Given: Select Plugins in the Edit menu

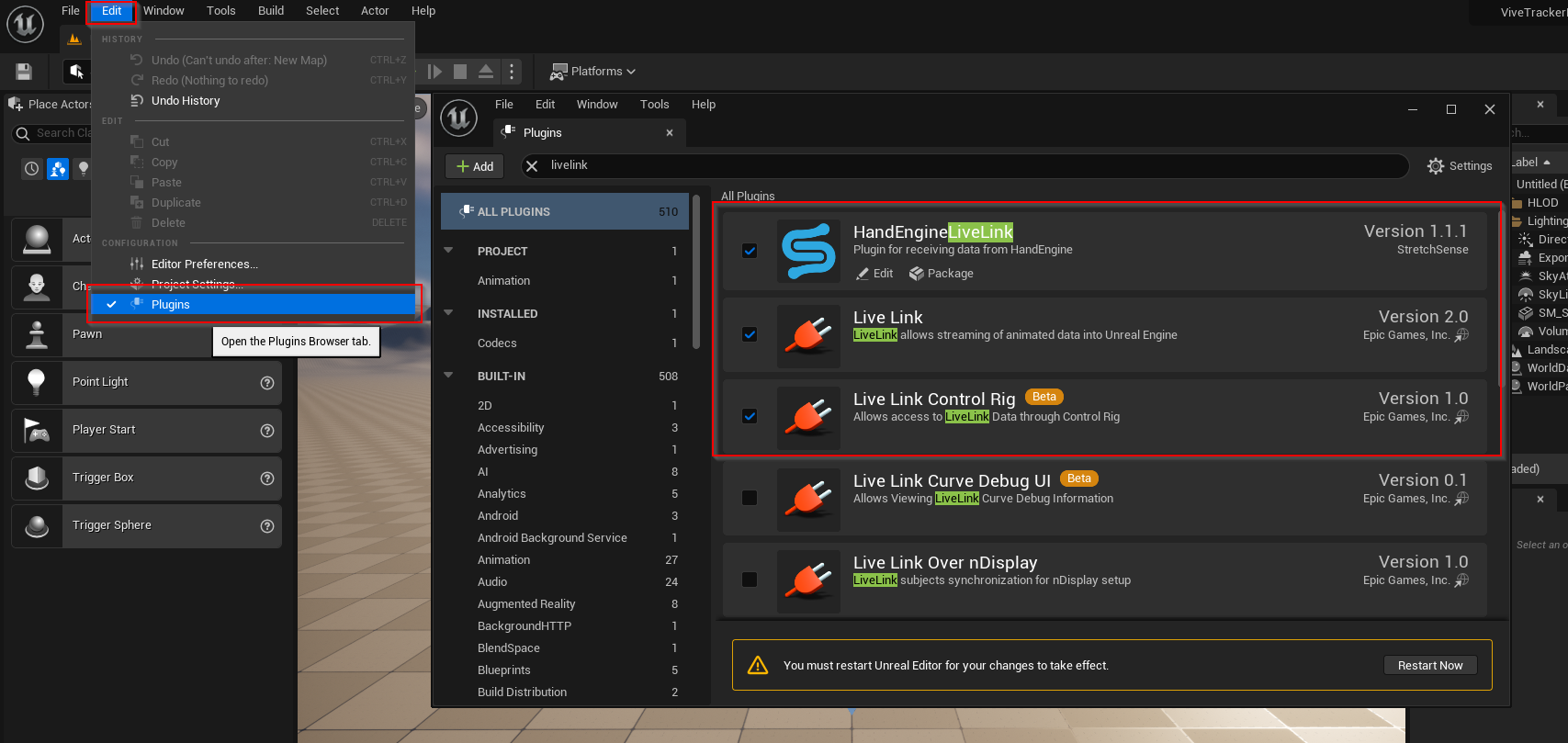Looking at the screenshot, I should pyautogui.click(x=253, y=305).
